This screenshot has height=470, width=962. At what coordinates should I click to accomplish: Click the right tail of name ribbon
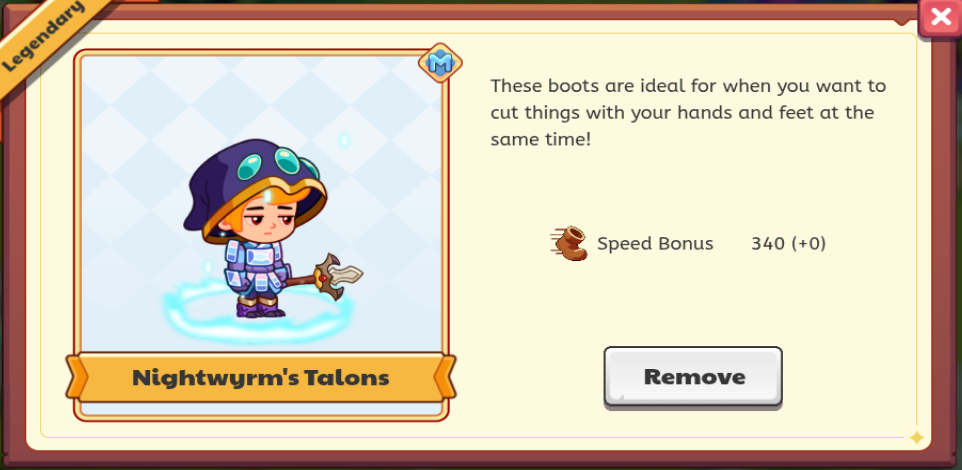coord(447,376)
